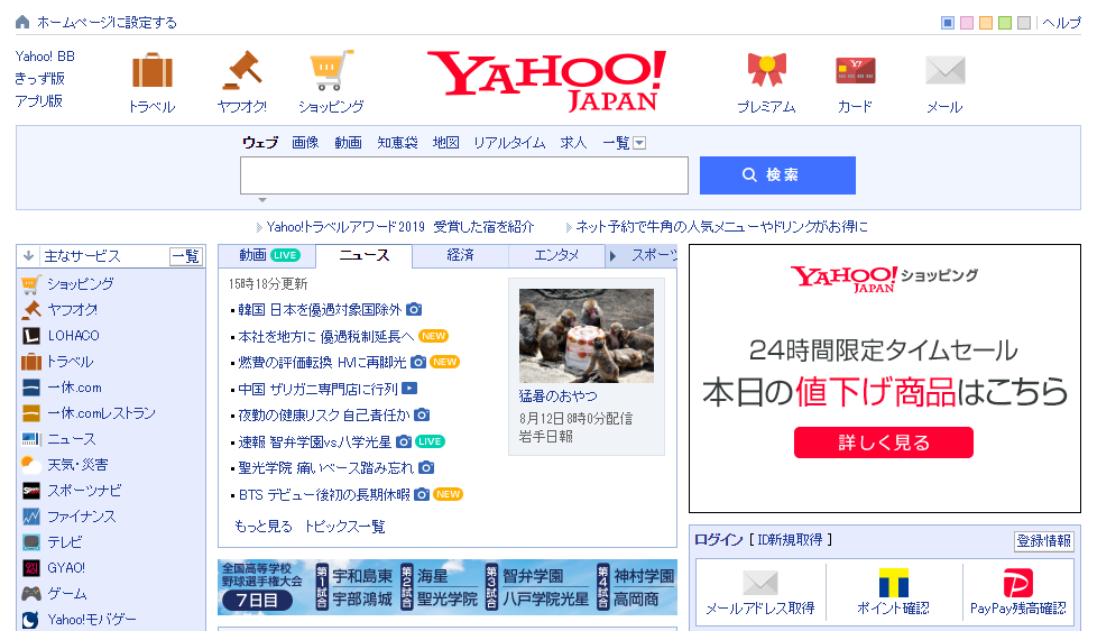Viewport: 1096px width, 636px height.
Task: Click the 一休.comレストラン icon in sidebar
Action: coord(31,413)
